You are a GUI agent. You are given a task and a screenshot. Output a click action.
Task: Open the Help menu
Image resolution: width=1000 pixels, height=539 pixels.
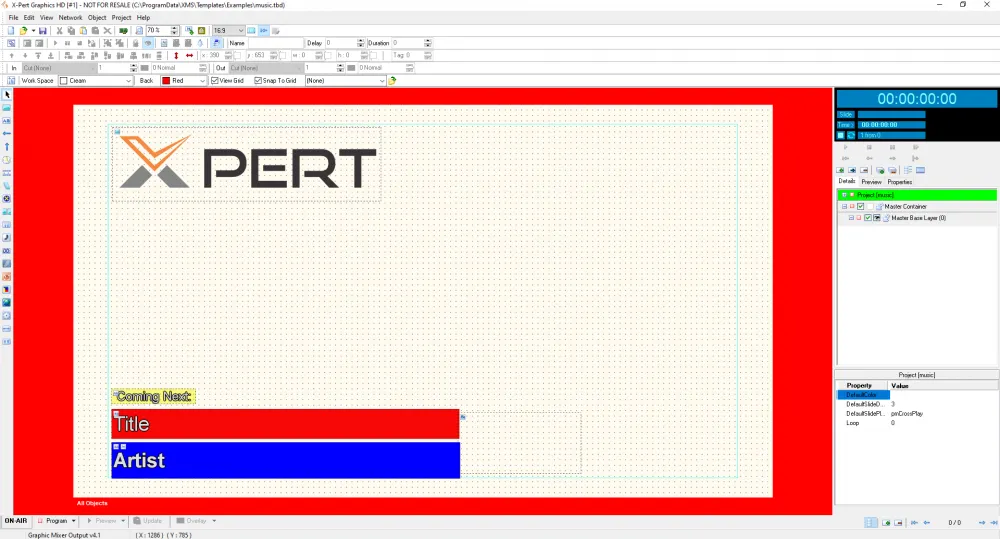pyautogui.click(x=143, y=18)
